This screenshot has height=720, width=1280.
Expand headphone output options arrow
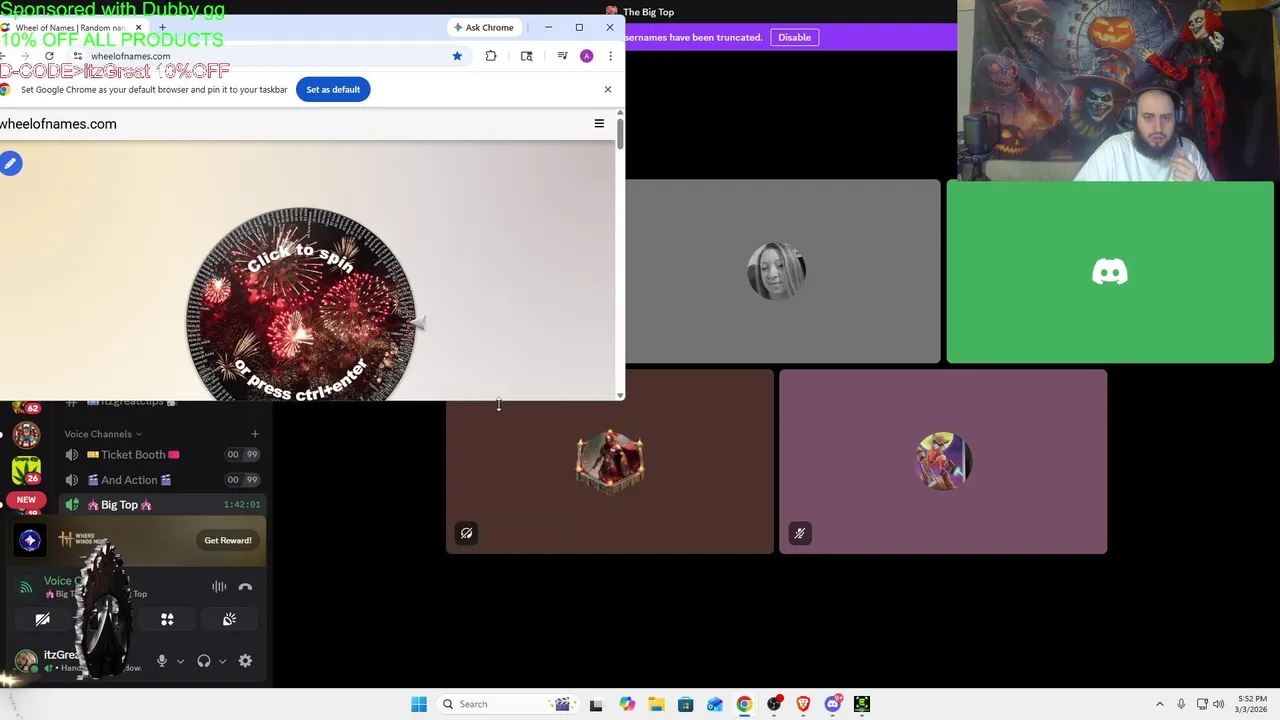[222, 661]
